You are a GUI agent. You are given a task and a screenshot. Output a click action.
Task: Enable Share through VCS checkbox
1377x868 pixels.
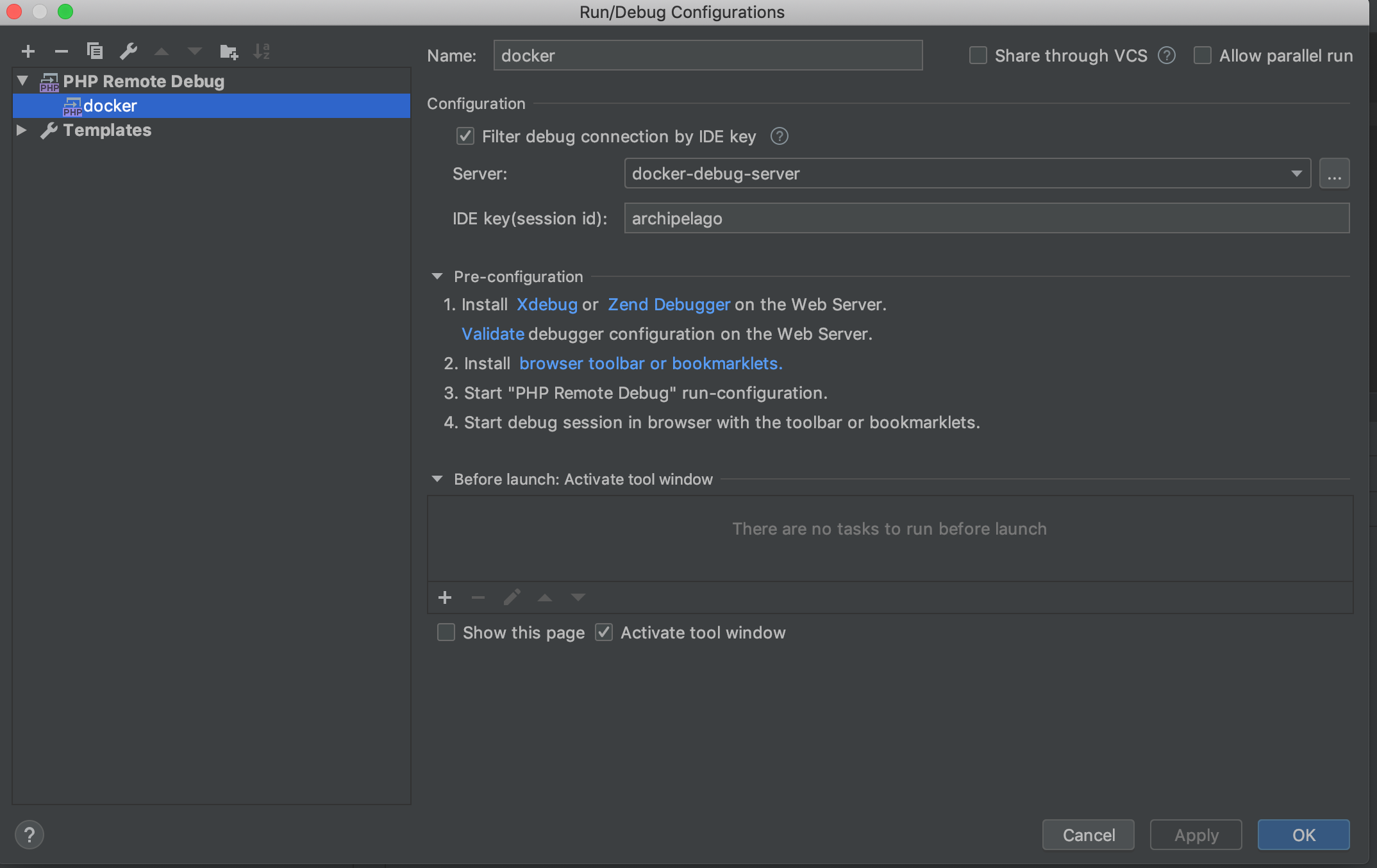(x=978, y=56)
